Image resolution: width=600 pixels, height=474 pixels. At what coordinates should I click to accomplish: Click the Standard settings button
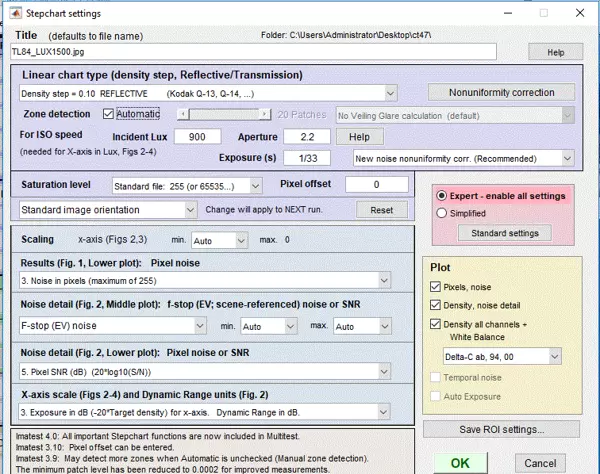click(504, 232)
